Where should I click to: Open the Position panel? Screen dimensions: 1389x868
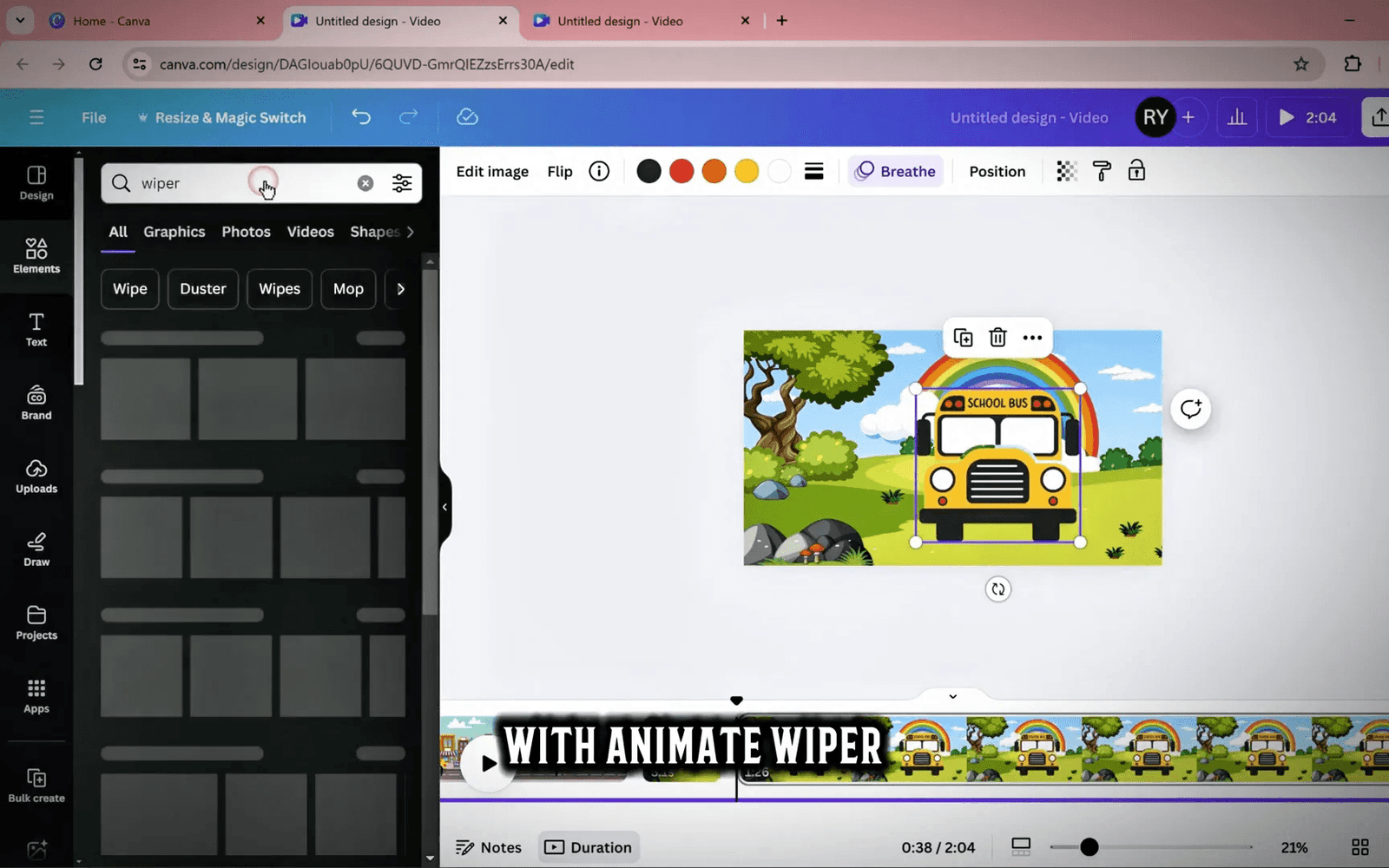(997, 171)
